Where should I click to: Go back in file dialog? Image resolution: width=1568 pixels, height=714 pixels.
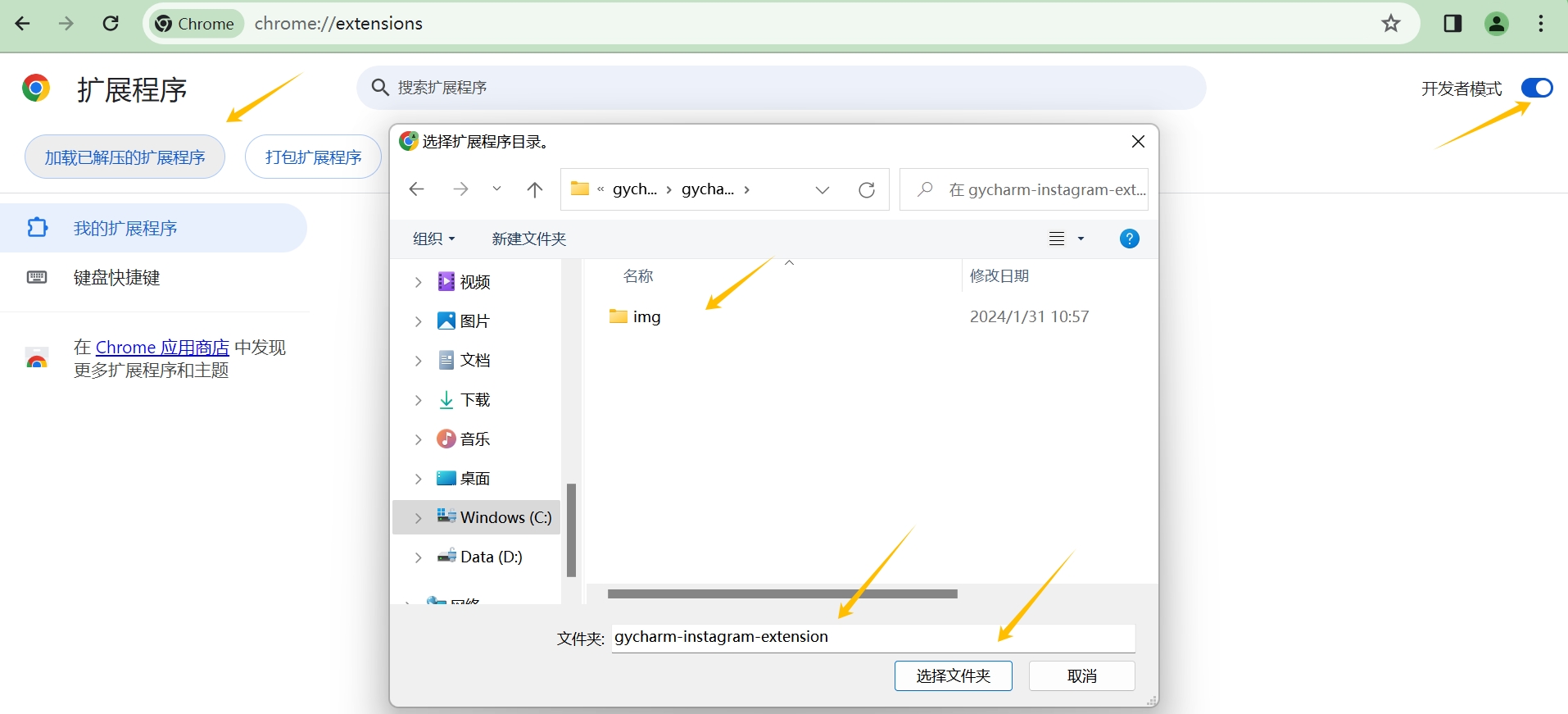(x=417, y=189)
